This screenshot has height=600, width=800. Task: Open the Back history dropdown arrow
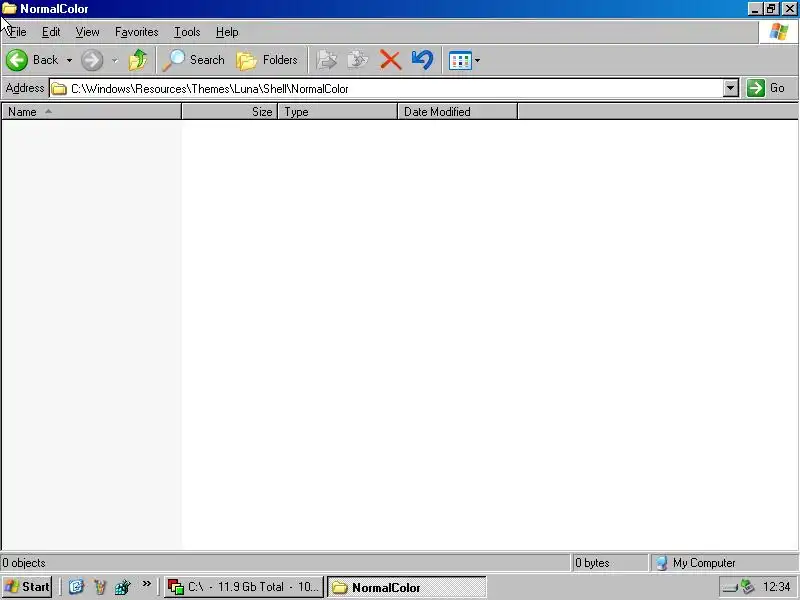[x=69, y=60]
